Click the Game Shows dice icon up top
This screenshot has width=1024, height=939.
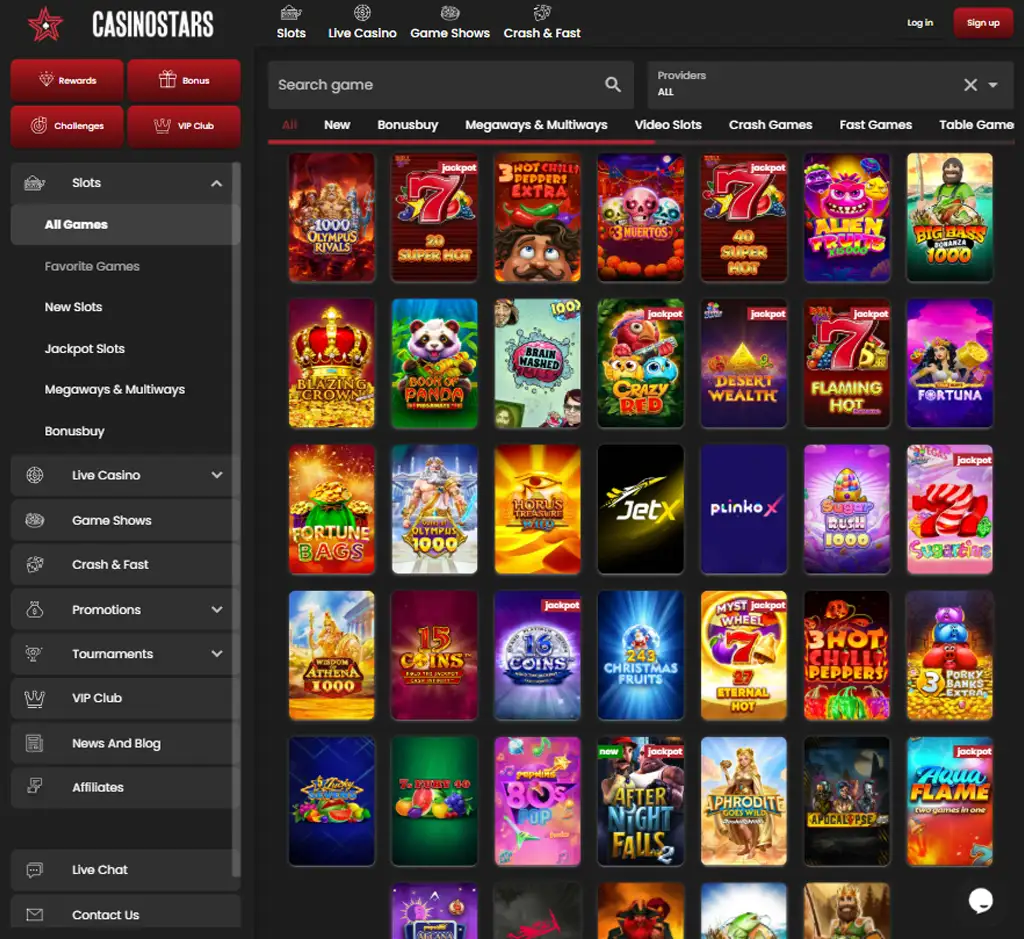point(450,13)
